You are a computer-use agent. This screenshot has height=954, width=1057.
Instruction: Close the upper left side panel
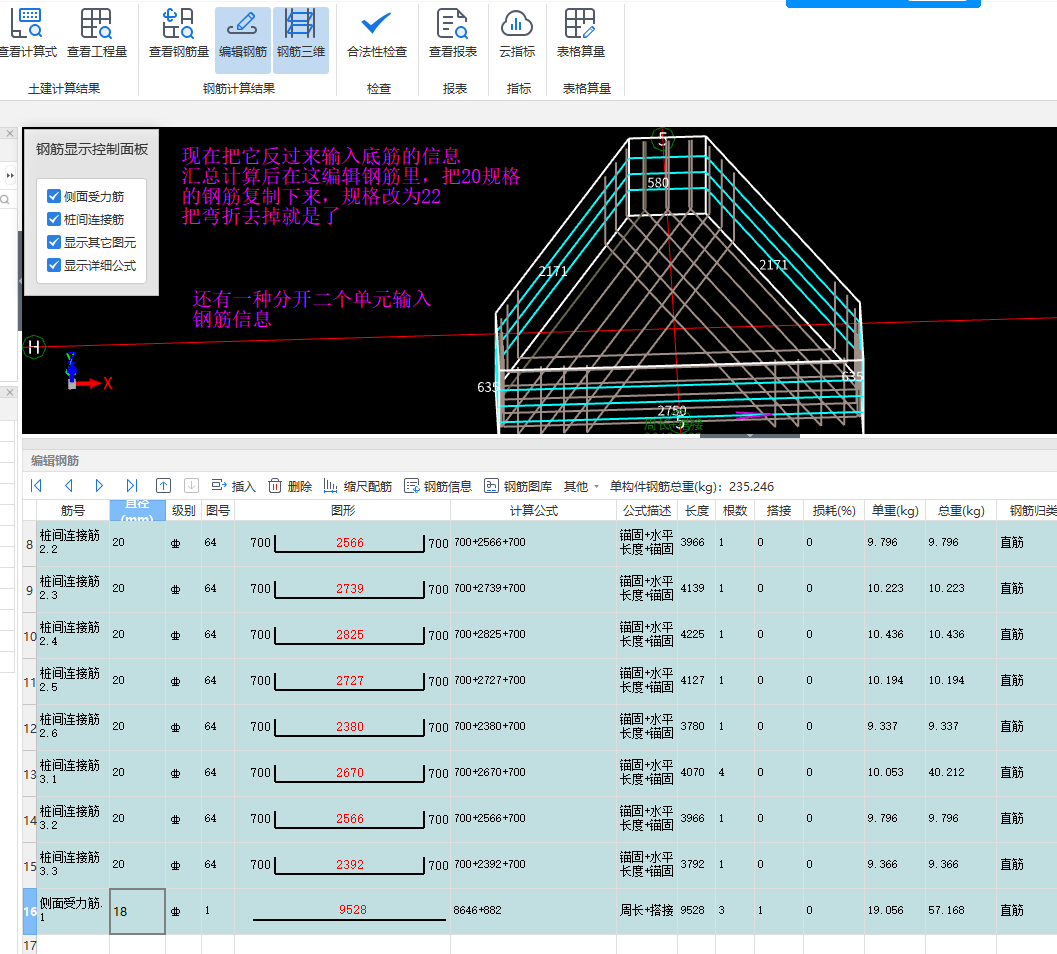[x=10, y=133]
